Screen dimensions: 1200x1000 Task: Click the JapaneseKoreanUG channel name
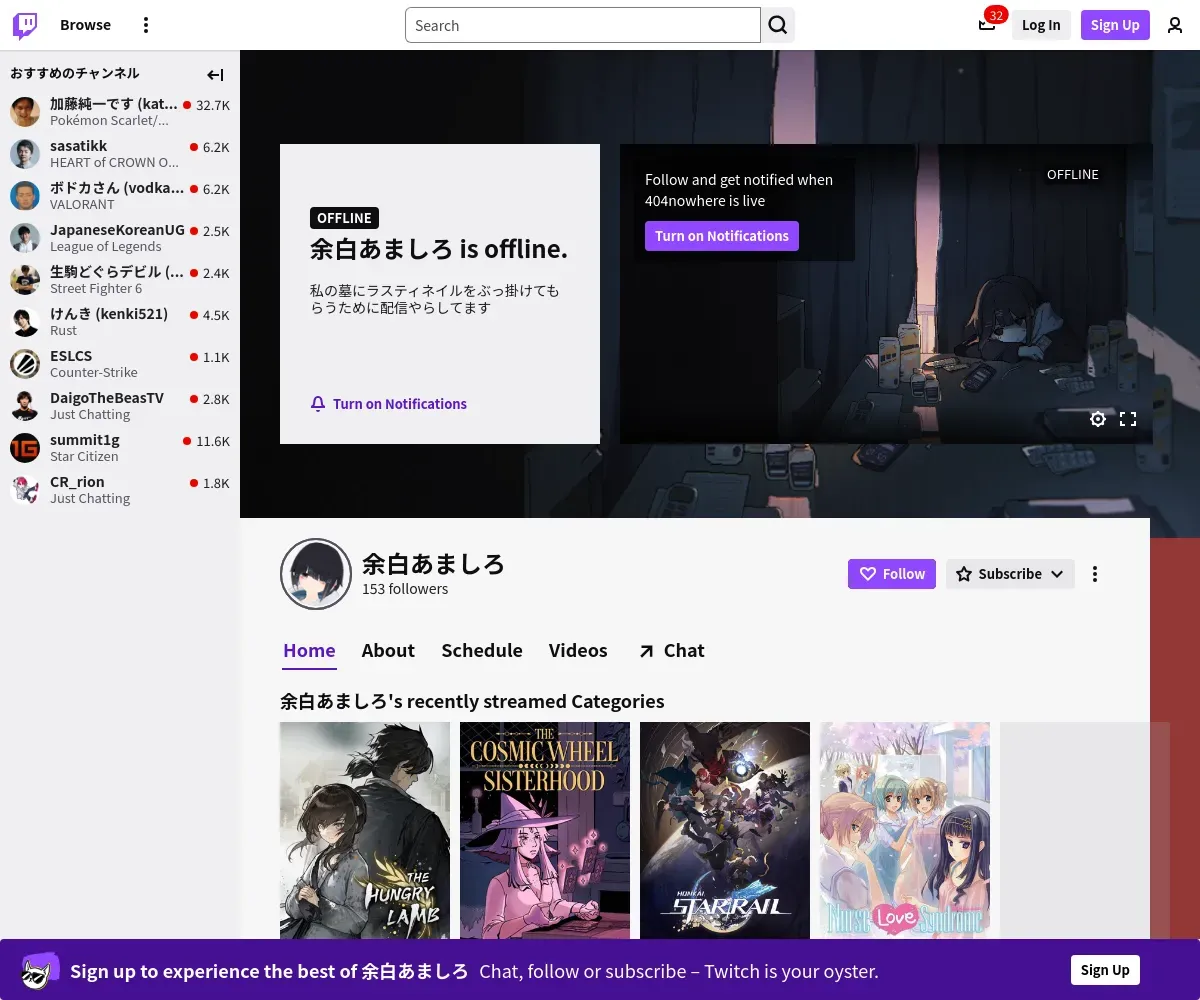[x=117, y=230]
